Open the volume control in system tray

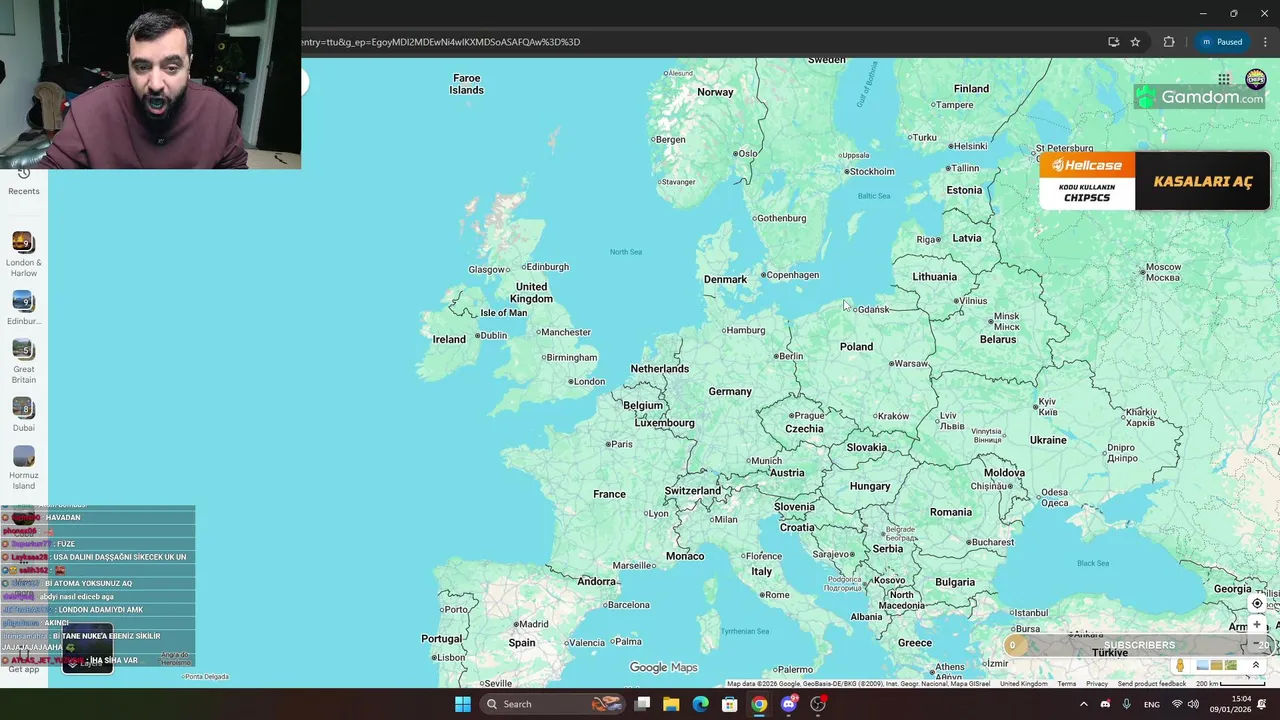[1193, 704]
